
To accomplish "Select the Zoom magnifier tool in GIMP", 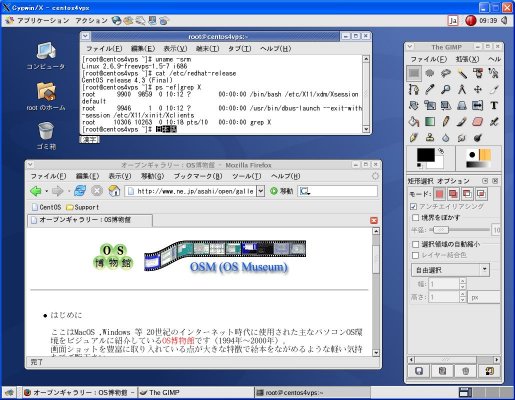I will coord(446,89).
